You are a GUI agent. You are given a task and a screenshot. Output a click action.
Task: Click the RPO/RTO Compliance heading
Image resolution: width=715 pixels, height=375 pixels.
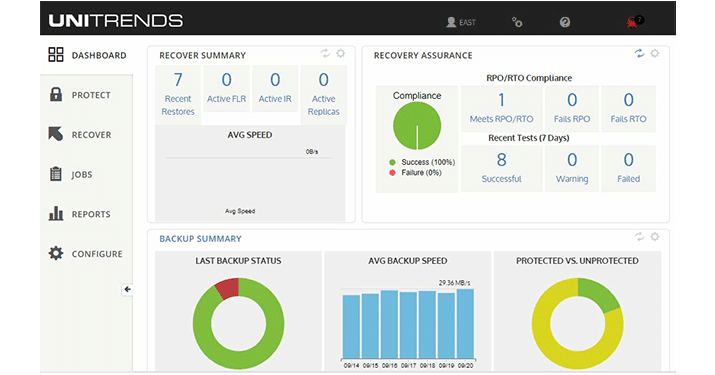click(529, 78)
